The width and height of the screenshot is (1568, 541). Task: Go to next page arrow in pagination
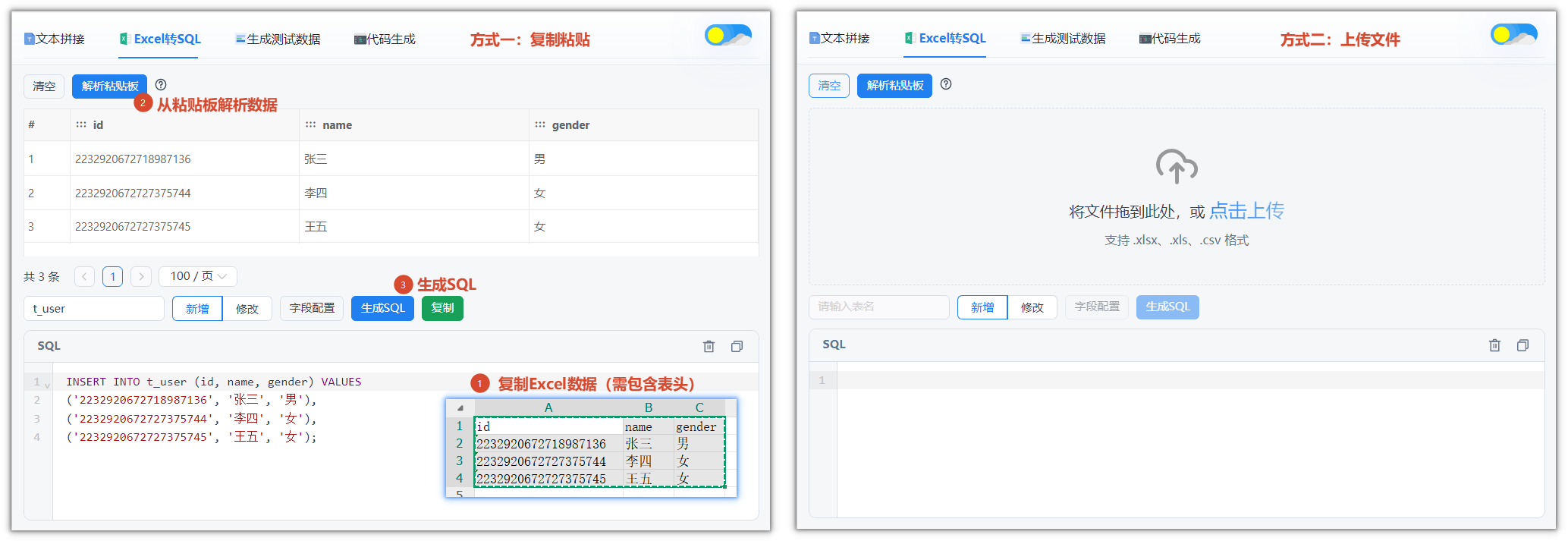[141, 276]
